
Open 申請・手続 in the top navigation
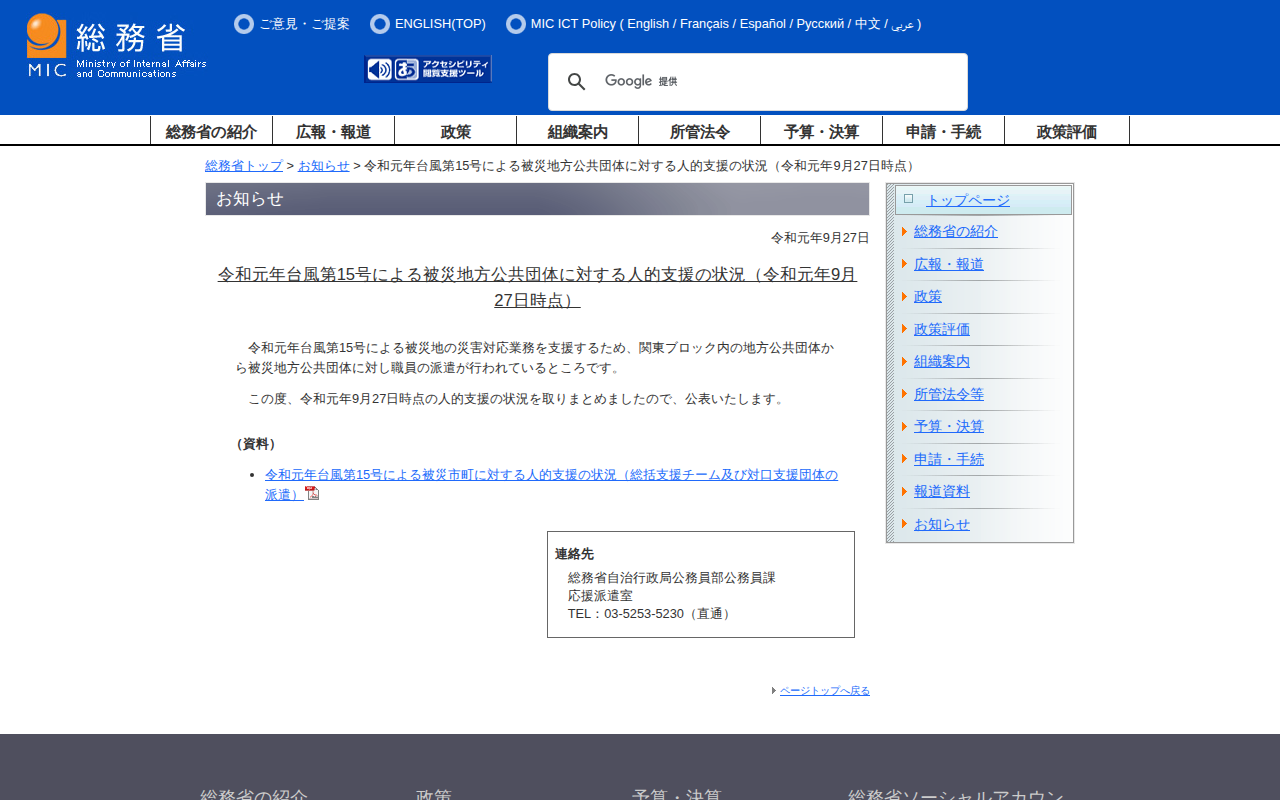click(x=943, y=131)
